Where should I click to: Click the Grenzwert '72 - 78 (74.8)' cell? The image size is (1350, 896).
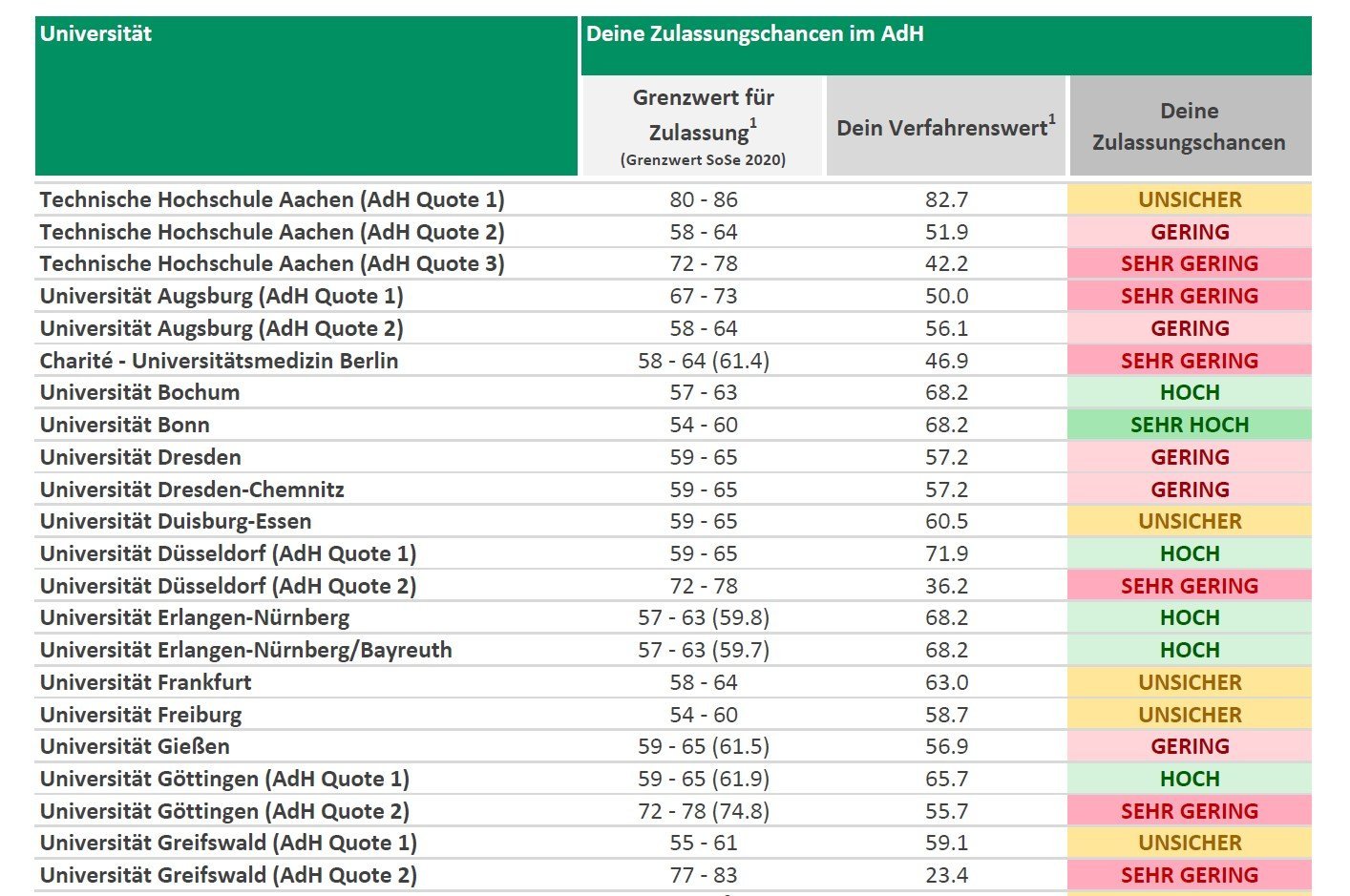704,811
